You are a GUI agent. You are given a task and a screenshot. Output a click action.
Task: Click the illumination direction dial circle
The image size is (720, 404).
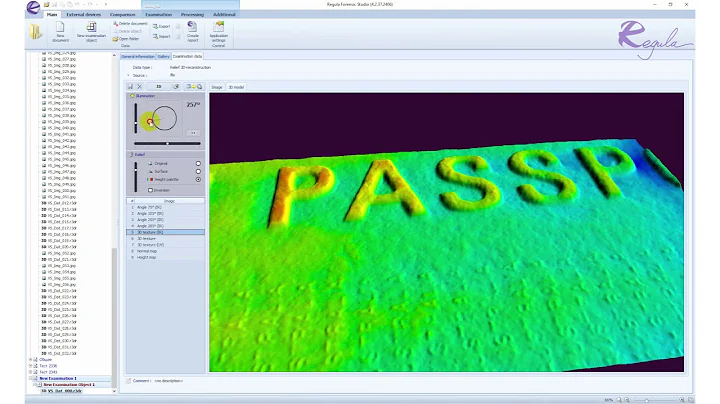click(x=164, y=118)
